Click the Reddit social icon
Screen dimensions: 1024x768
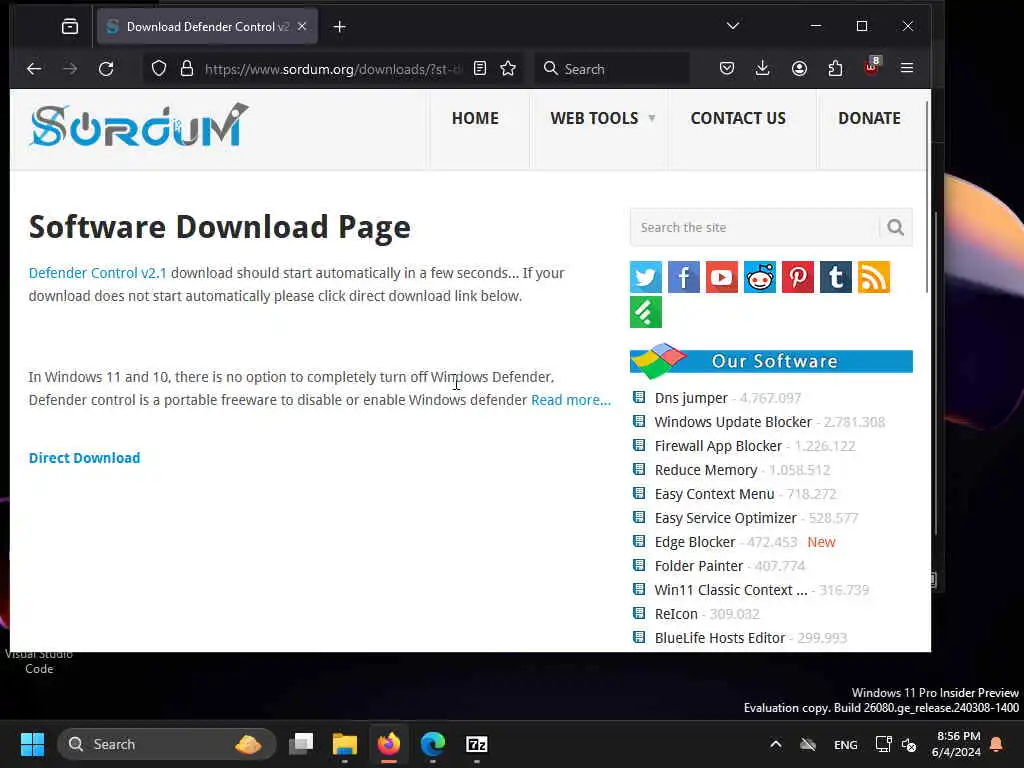(x=760, y=278)
